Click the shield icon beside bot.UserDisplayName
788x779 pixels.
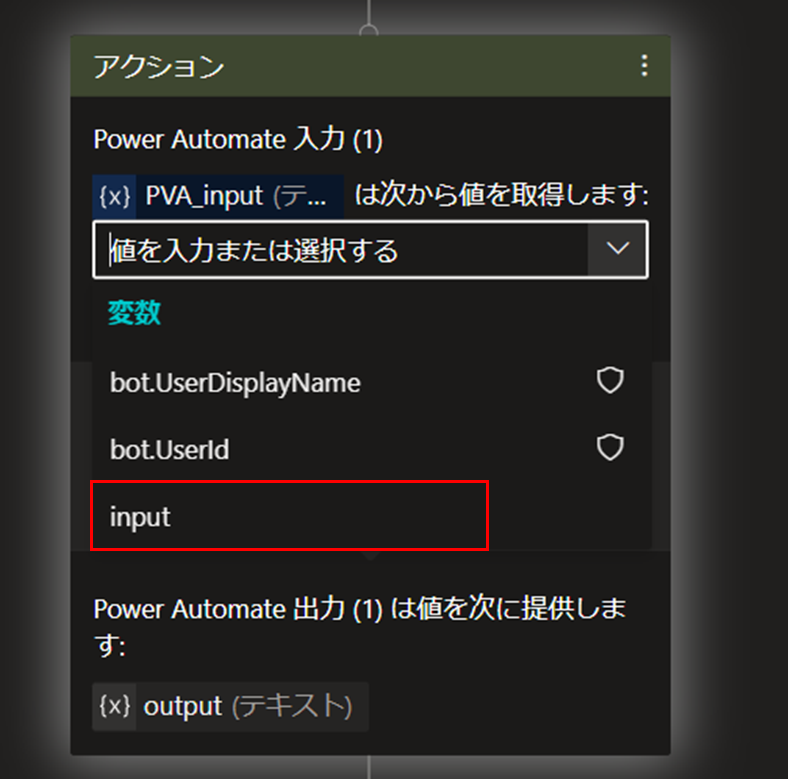[610, 380]
